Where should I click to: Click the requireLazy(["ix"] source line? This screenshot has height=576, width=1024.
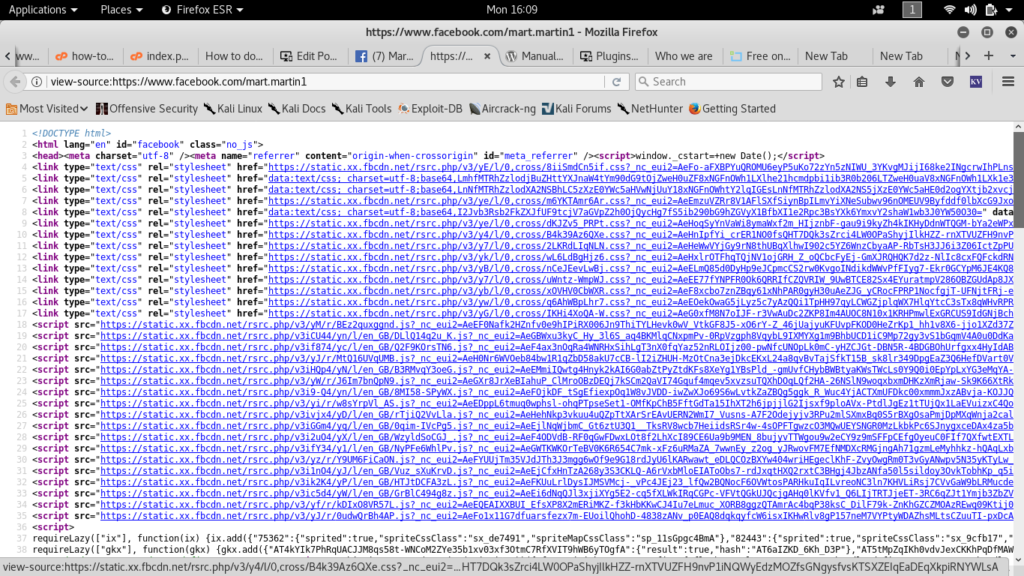pos(522,539)
